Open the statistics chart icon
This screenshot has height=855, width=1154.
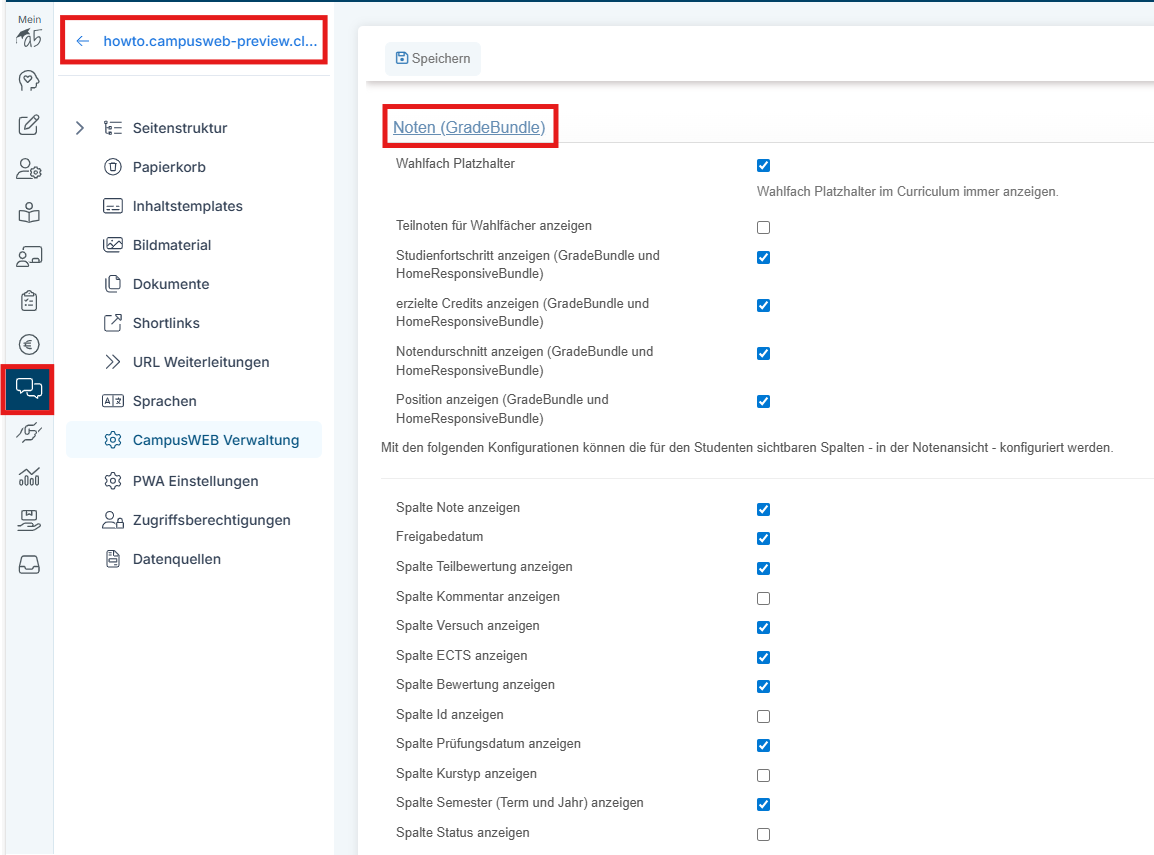28,477
